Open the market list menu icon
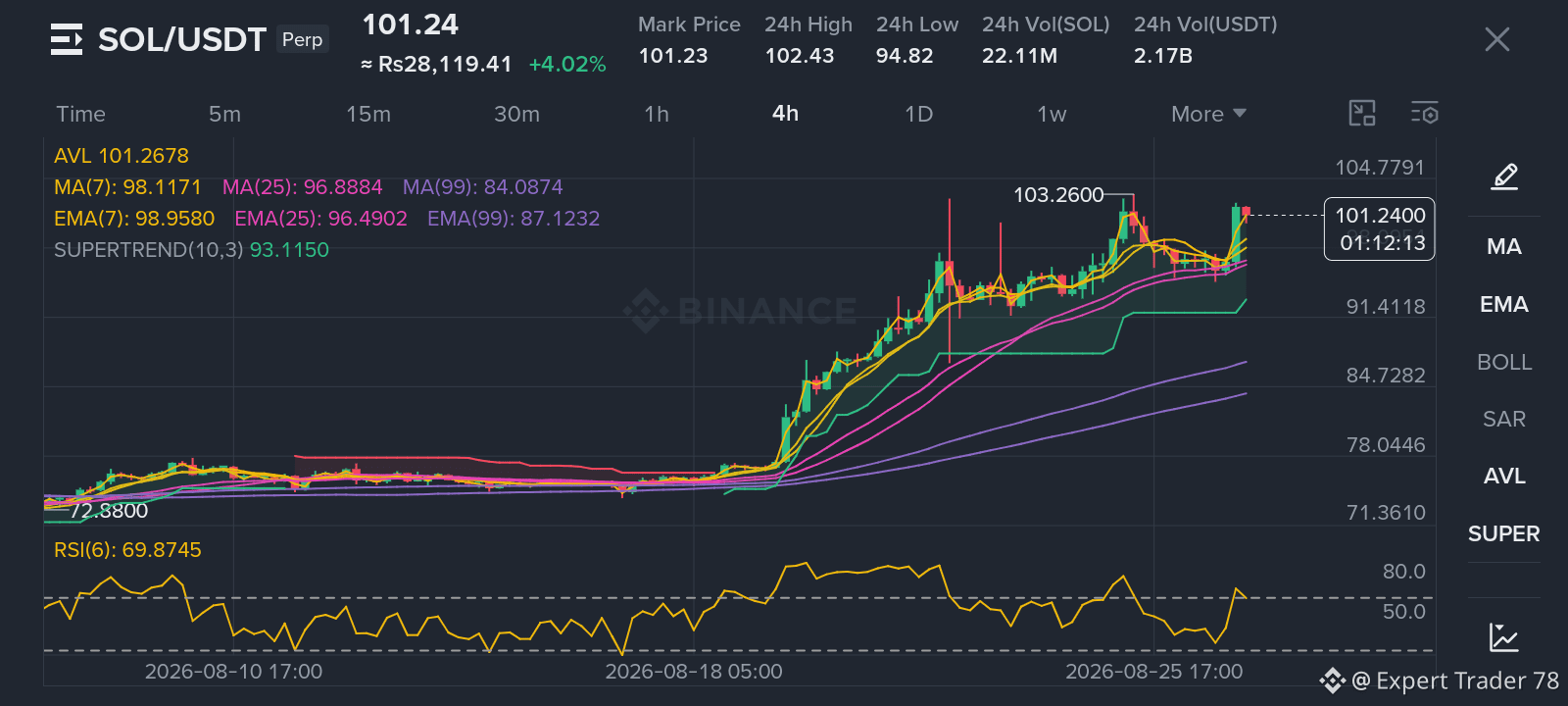Viewport: 1568px width, 706px height. (x=67, y=39)
